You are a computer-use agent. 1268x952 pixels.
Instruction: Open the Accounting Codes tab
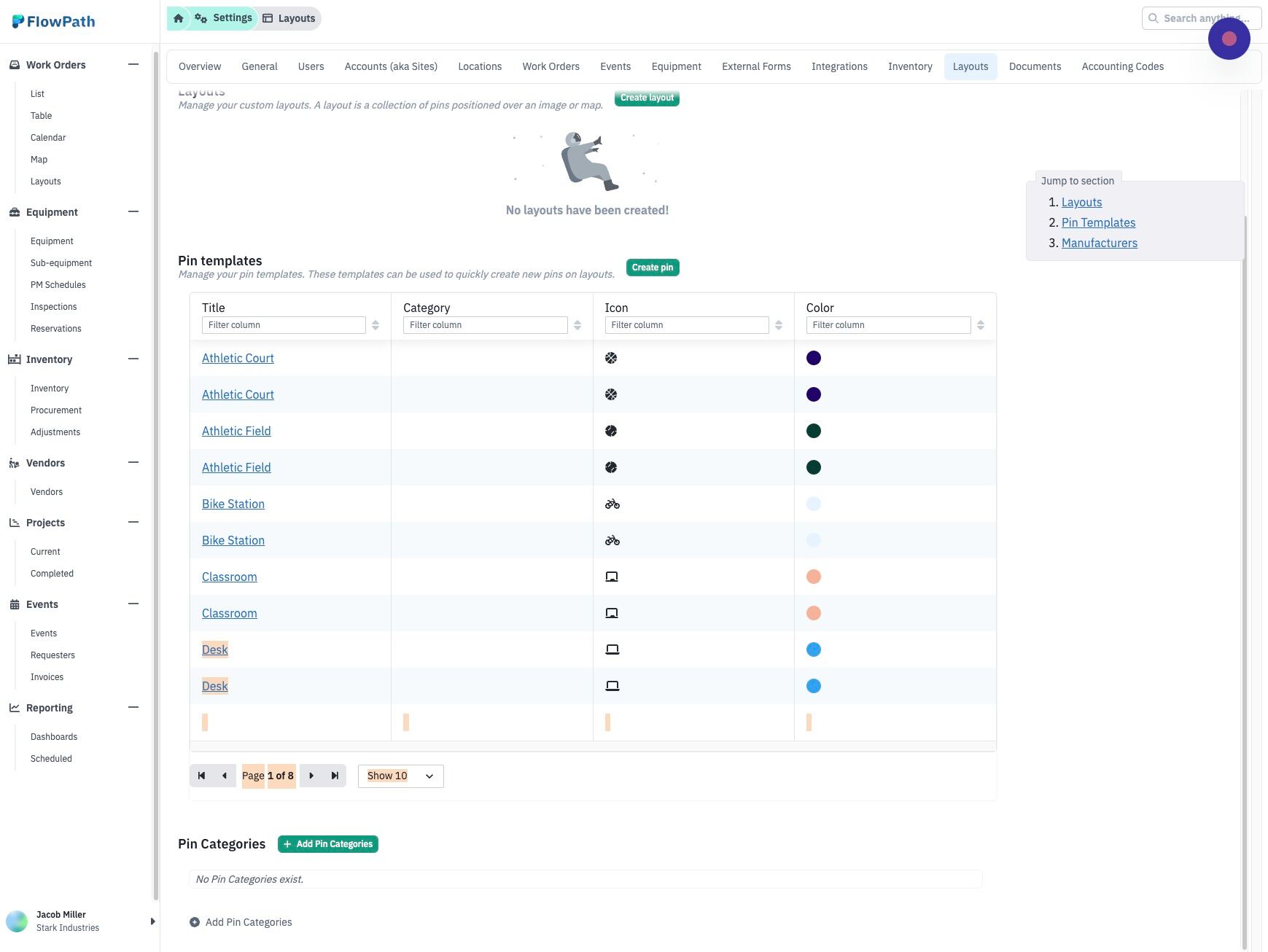click(x=1122, y=66)
